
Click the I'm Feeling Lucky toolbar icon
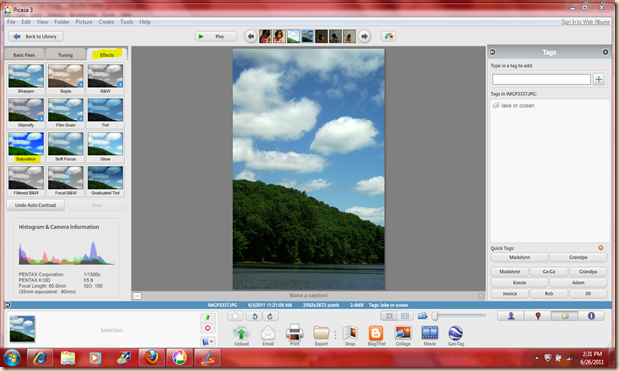389,36
